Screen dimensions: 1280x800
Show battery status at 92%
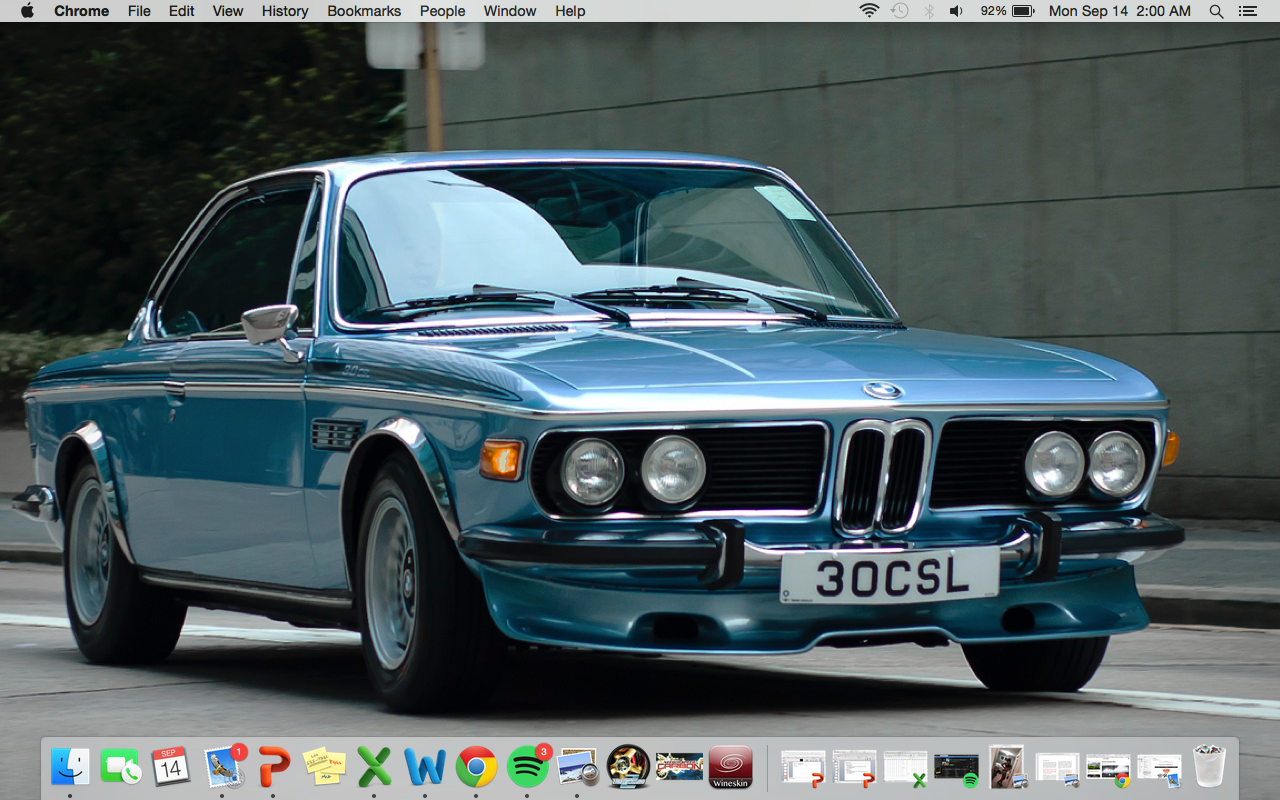pos(1007,11)
